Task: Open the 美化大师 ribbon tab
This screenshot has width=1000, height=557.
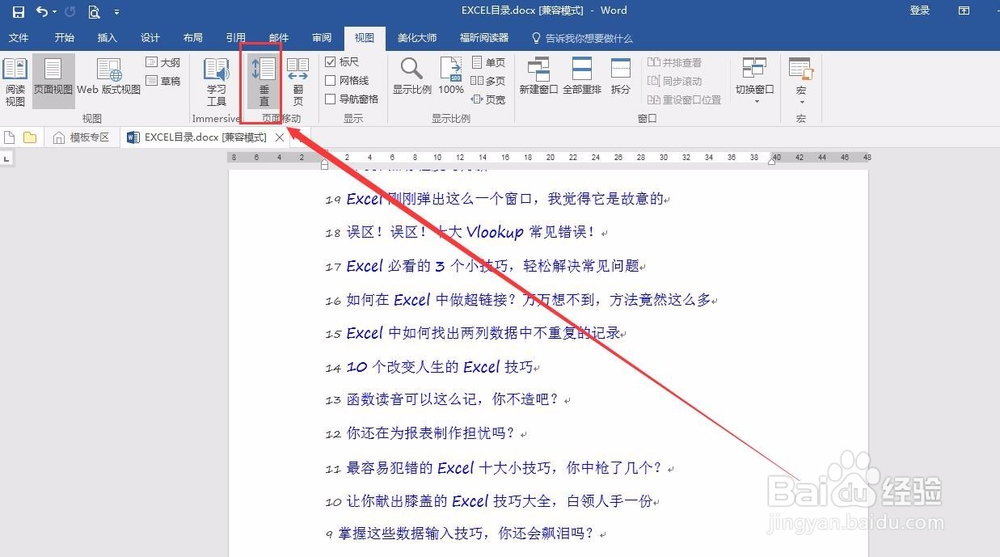Action: point(416,38)
